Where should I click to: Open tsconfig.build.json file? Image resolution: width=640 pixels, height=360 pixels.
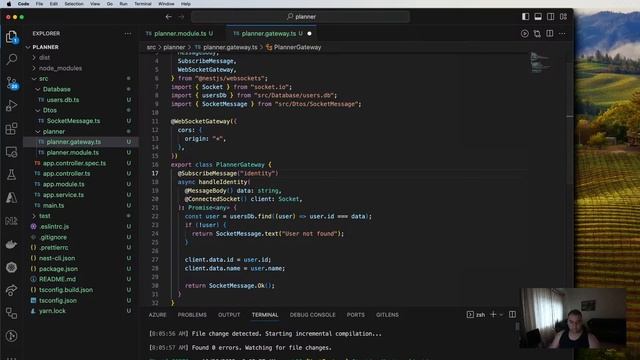pos(65,290)
